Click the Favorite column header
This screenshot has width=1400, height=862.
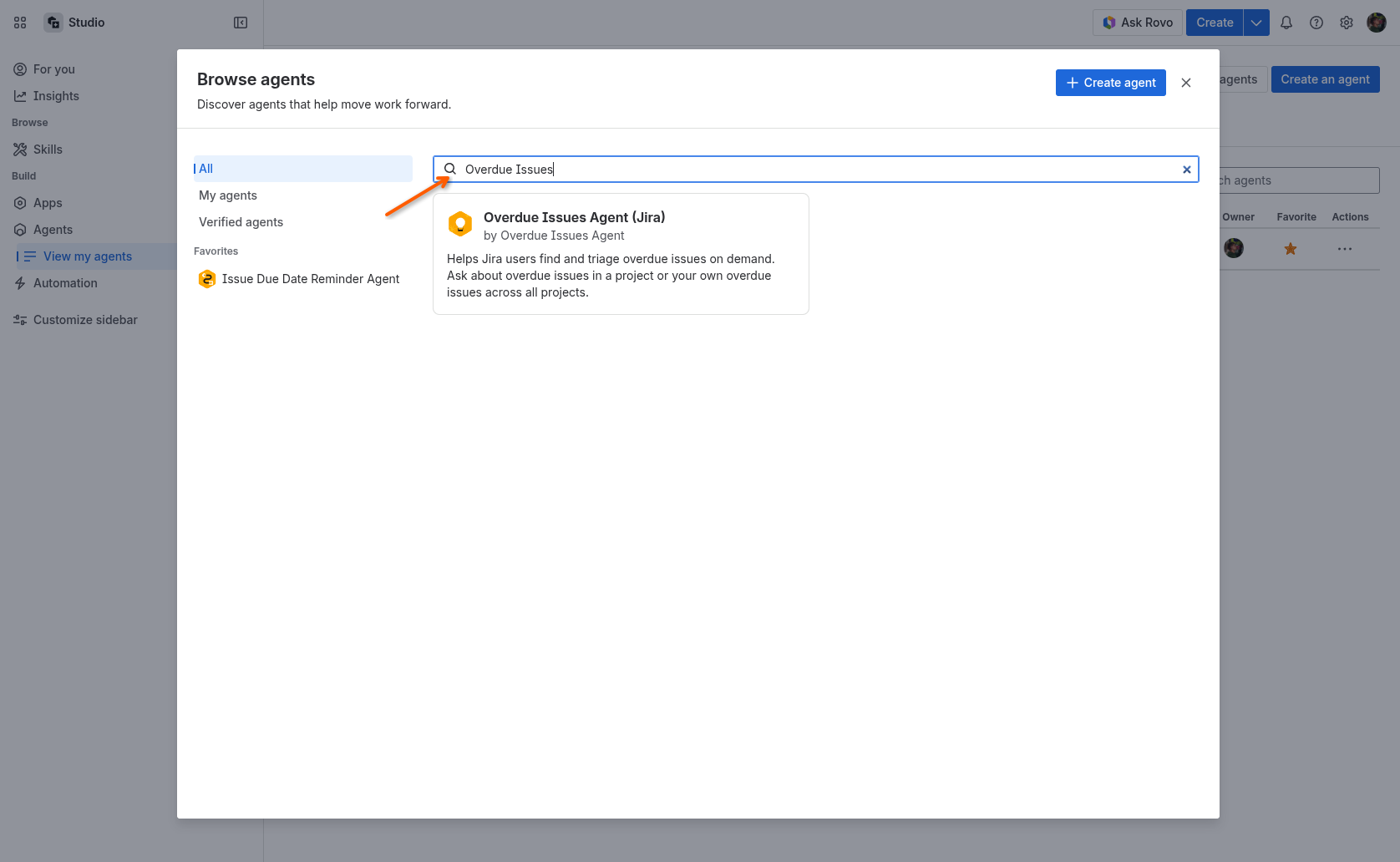click(x=1296, y=217)
